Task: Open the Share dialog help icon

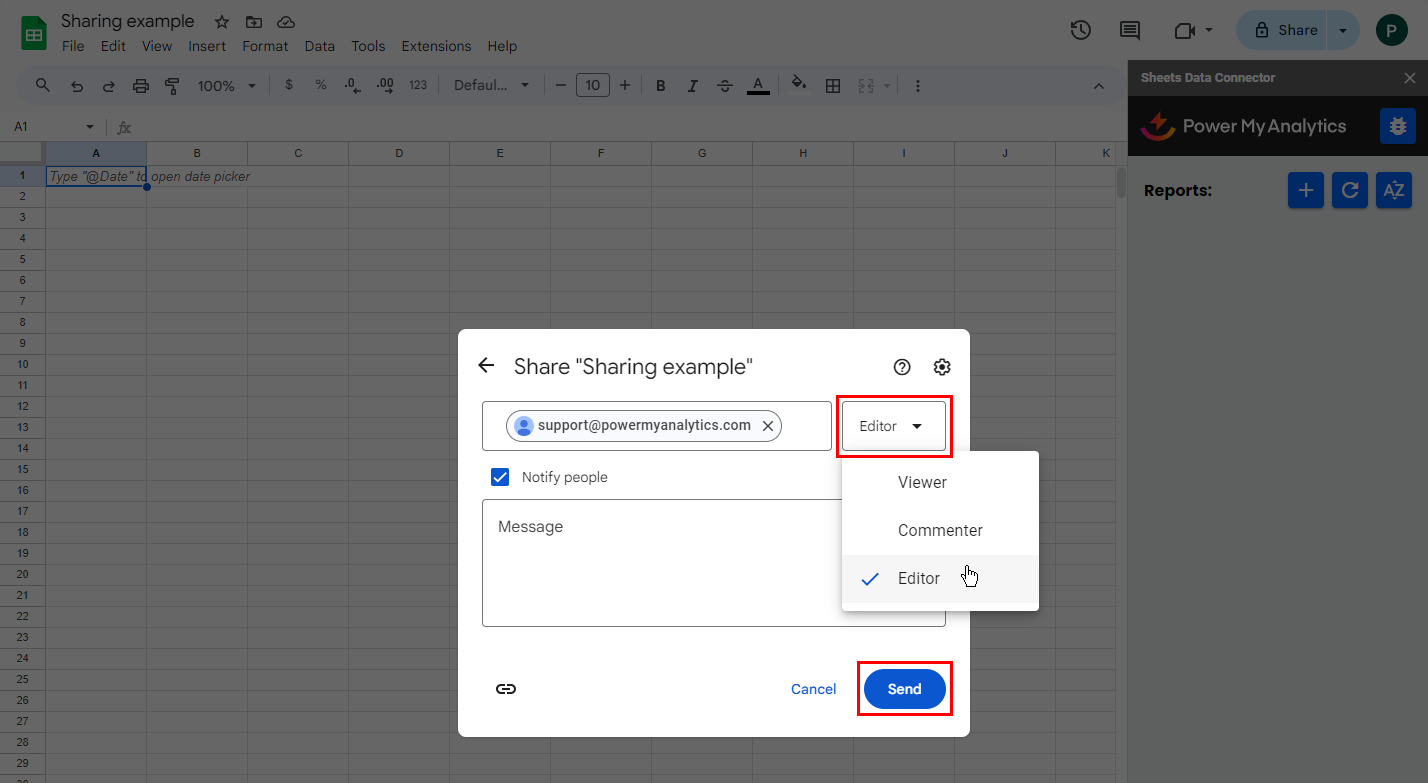Action: tap(902, 367)
